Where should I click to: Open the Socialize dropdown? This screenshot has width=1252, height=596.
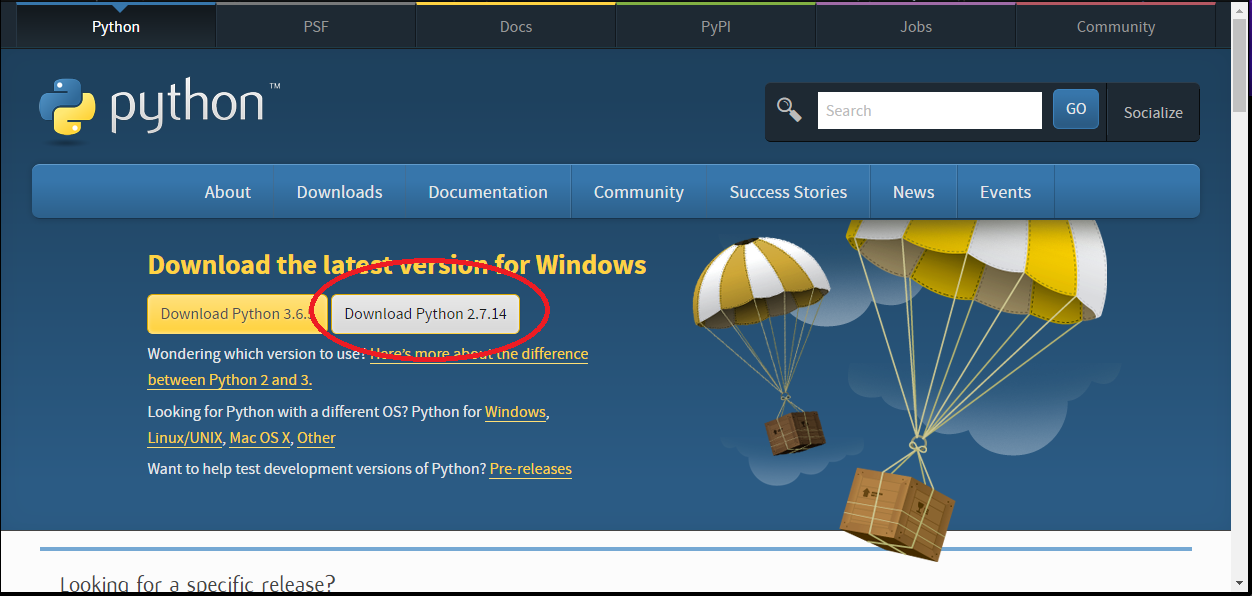coord(1153,112)
